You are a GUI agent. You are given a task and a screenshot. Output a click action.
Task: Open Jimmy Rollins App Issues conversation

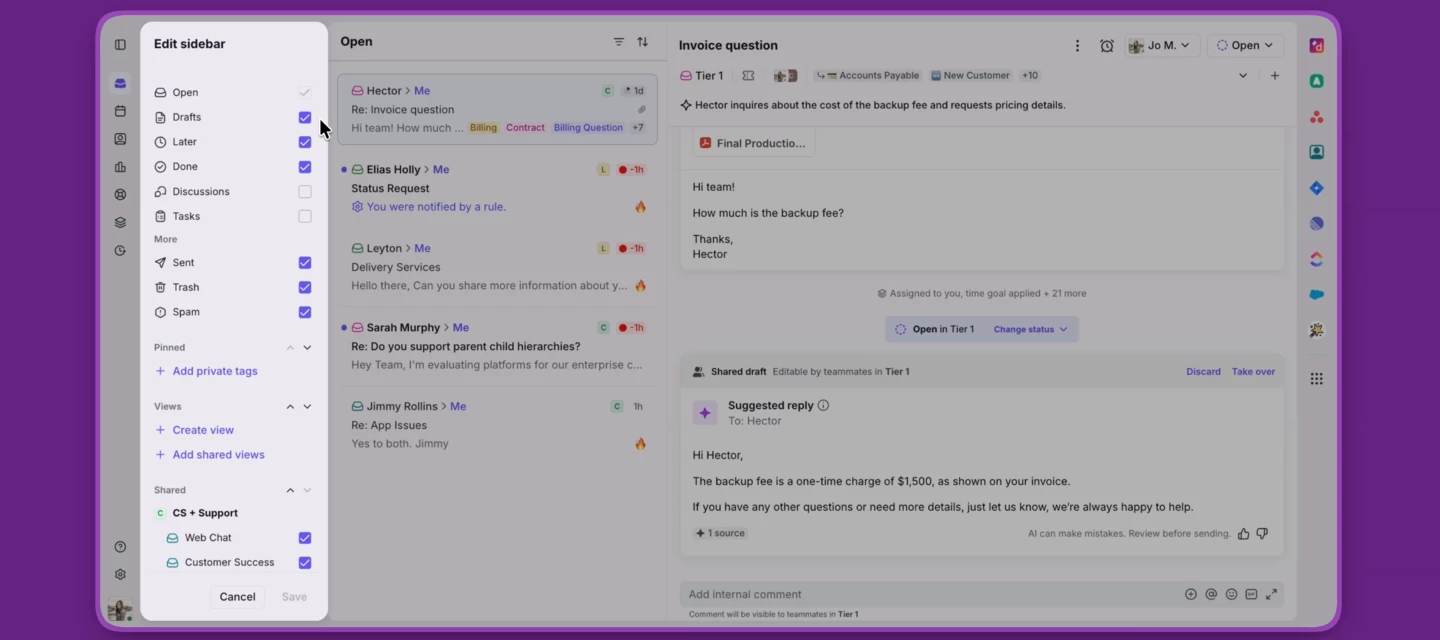pyautogui.click(x=498, y=425)
